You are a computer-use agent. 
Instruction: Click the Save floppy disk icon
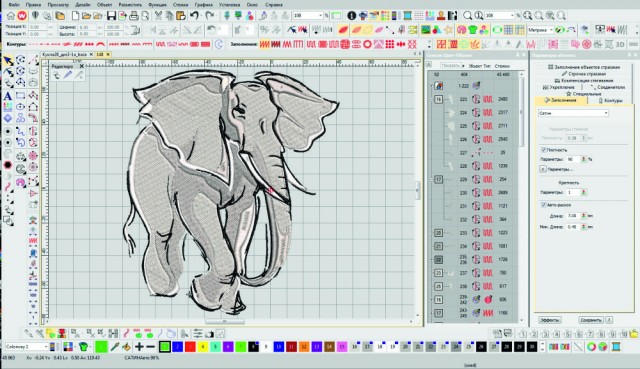(x=111, y=16)
